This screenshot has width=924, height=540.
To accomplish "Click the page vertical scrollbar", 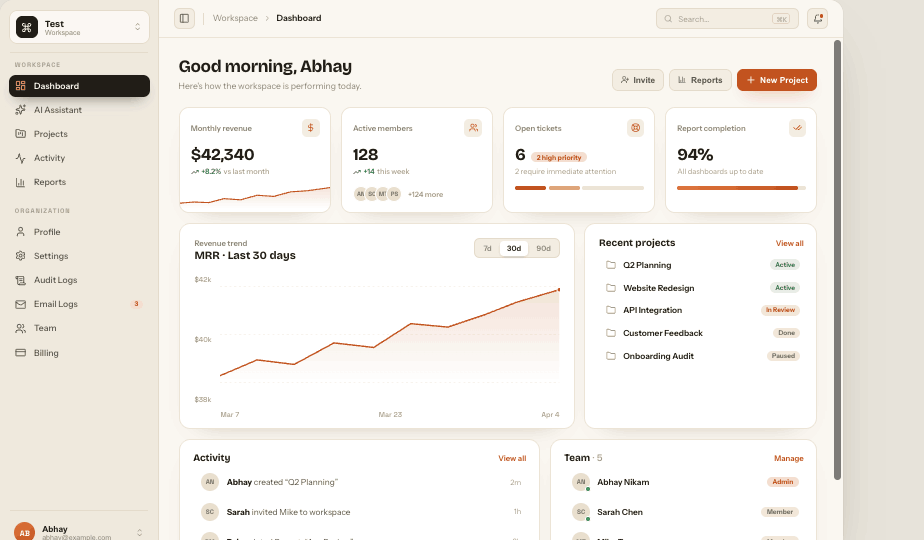I will [x=837, y=259].
